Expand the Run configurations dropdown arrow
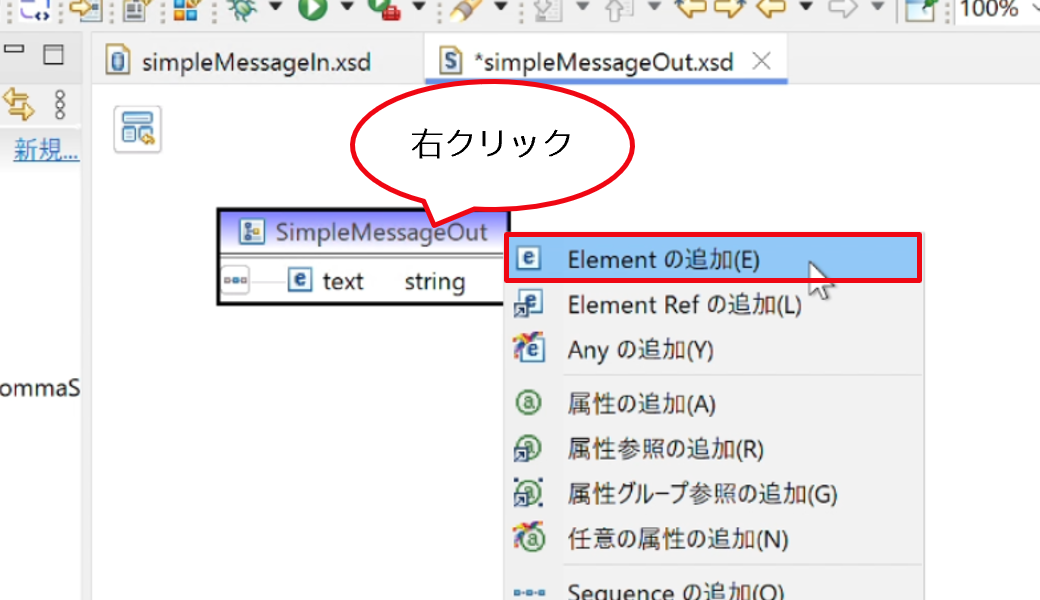 (347, 7)
